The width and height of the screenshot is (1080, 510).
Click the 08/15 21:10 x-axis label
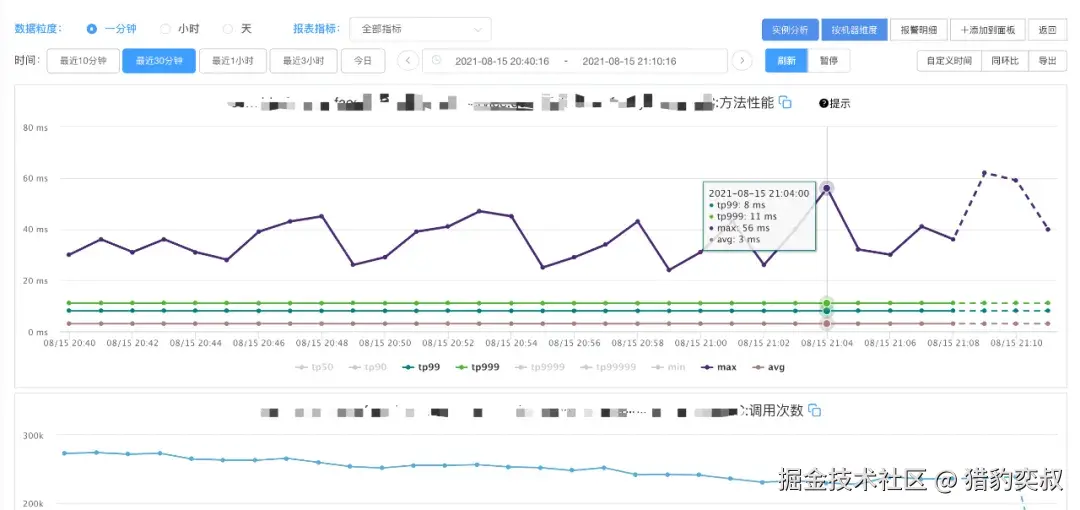point(1015,343)
